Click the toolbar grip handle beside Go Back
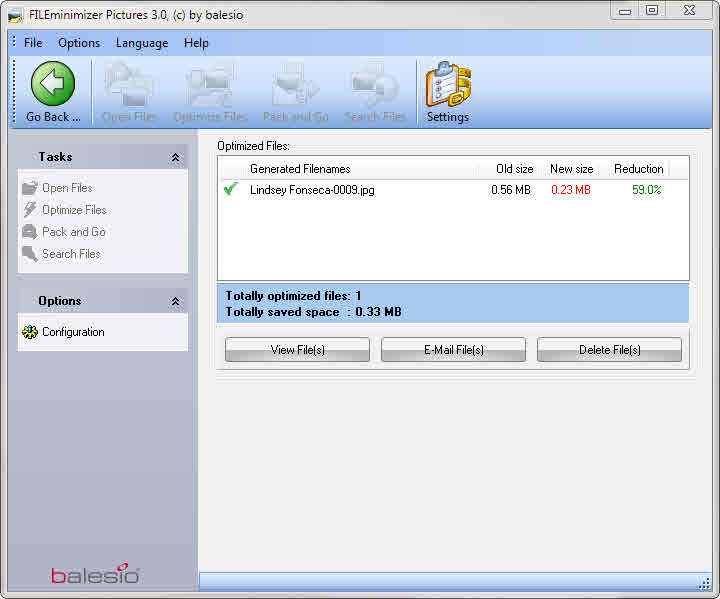Screen dimensions: 720x599 tap(14, 91)
